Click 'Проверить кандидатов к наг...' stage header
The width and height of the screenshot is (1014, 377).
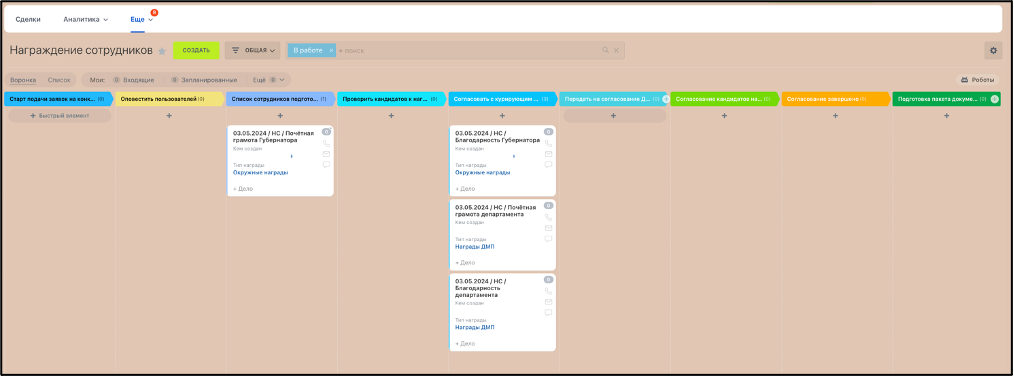click(391, 99)
